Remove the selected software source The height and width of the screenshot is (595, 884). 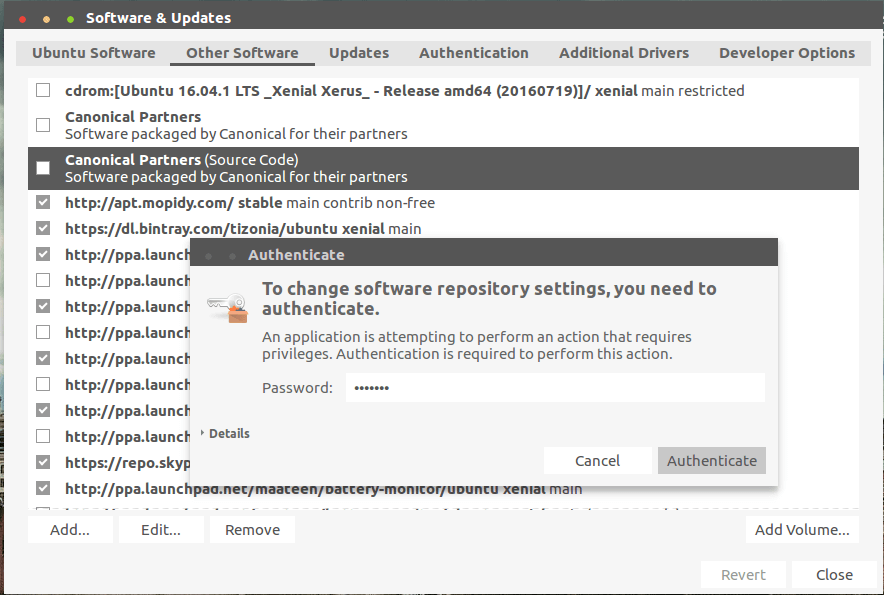click(253, 530)
